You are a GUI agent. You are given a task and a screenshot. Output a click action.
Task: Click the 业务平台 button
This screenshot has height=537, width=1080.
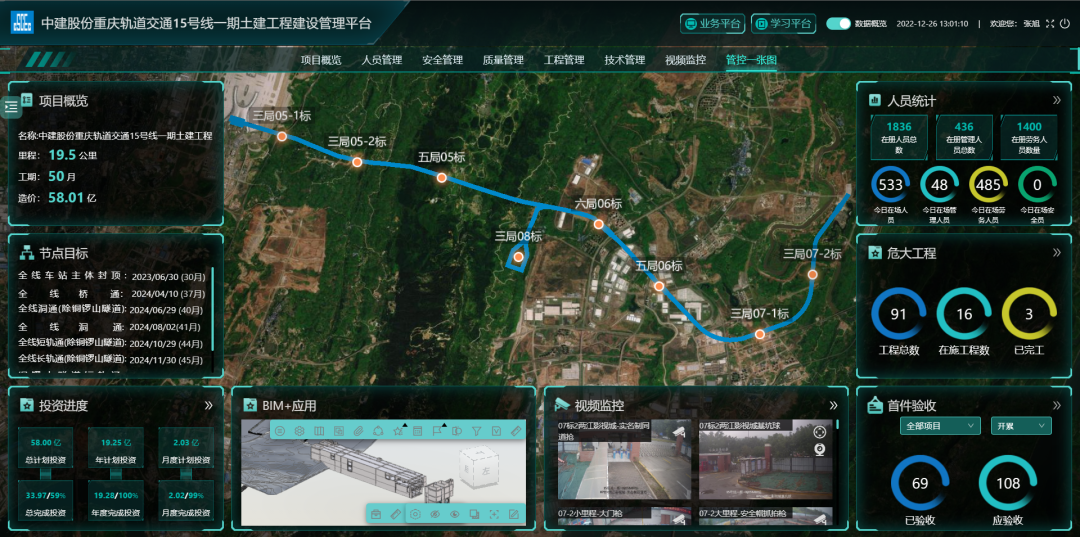(x=712, y=23)
